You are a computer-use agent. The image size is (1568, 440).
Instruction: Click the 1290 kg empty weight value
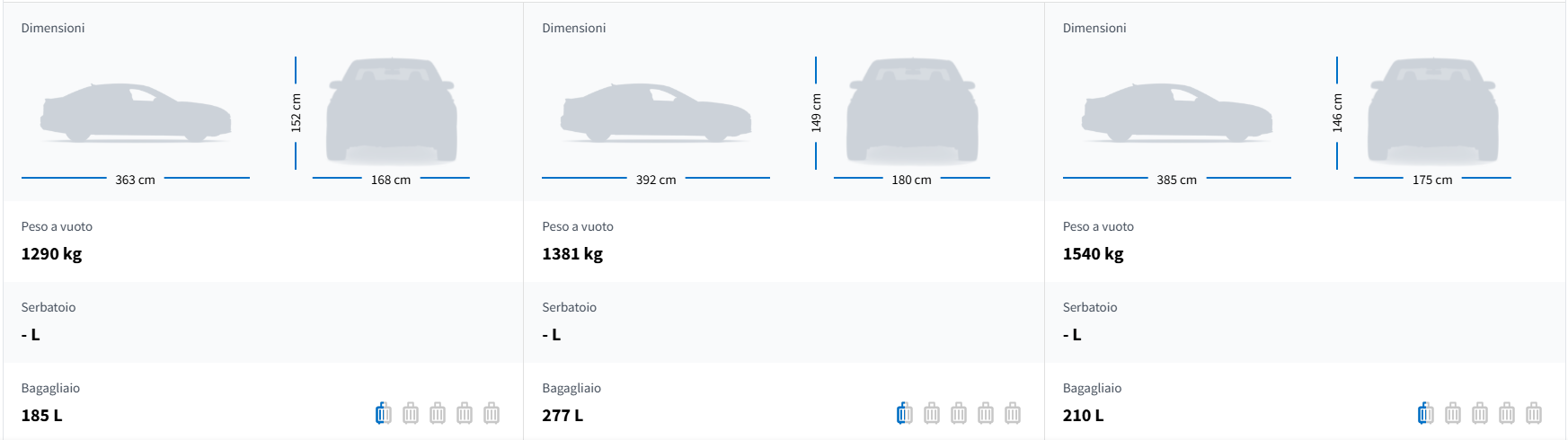click(52, 254)
